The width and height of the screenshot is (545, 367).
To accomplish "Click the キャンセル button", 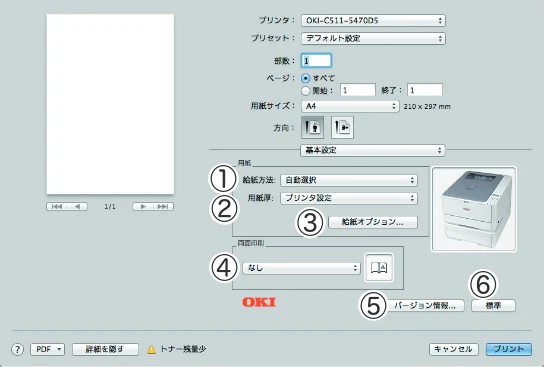I will tap(454, 349).
